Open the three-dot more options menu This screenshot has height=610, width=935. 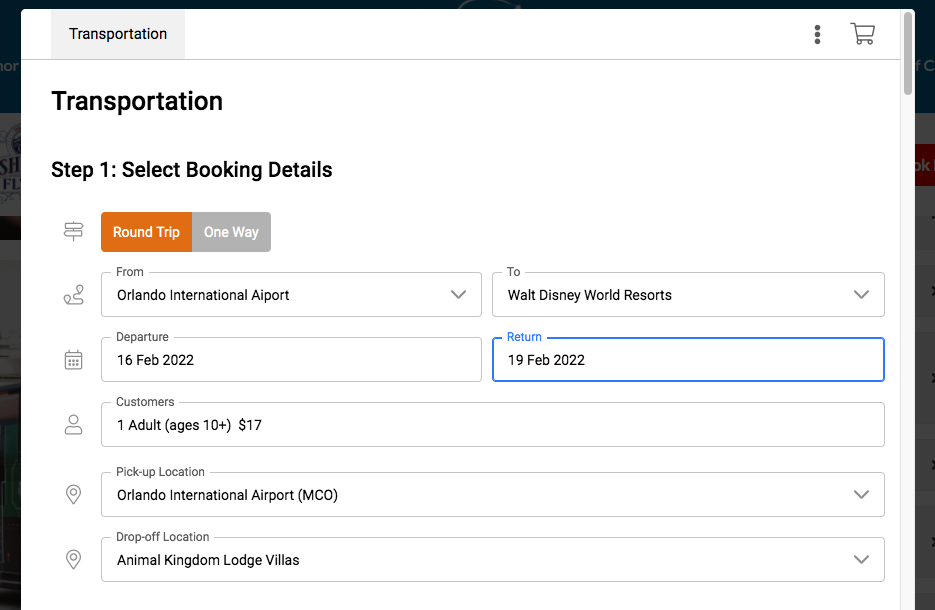click(817, 35)
